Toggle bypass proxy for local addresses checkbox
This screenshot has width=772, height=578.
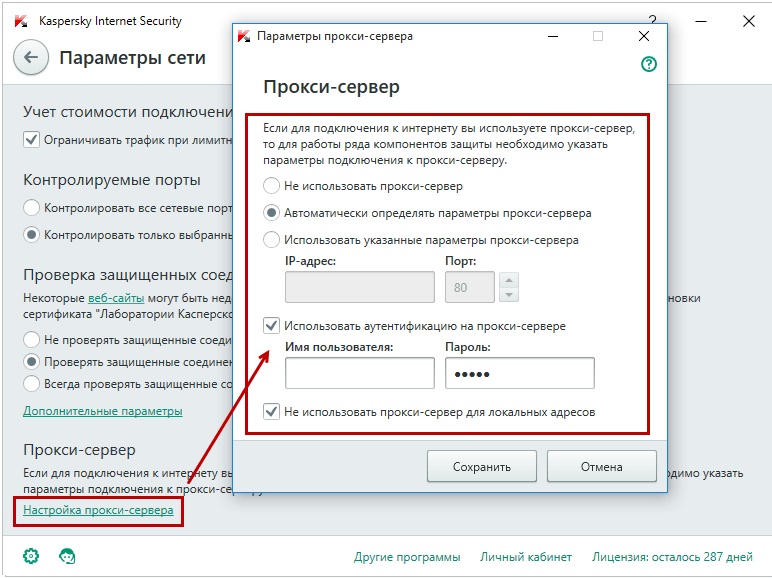pyautogui.click(x=271, y=411)
